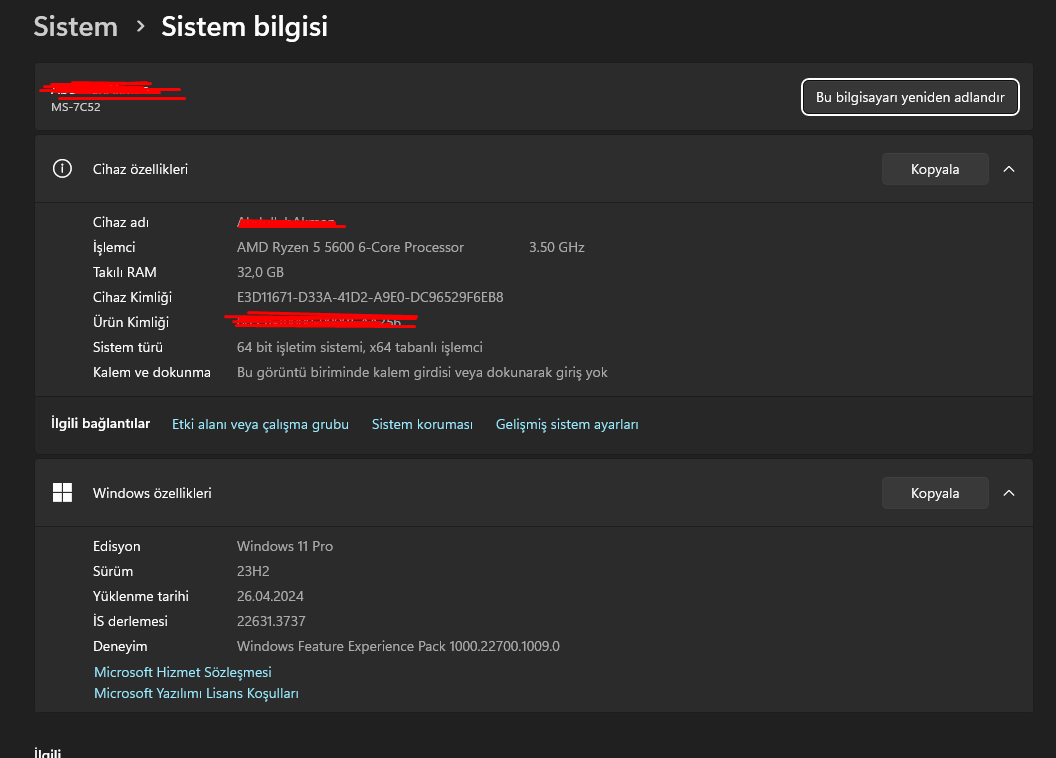This screenshot has width=1056, height=758.
Task: Click the info icon beside Cihaz özellikleri
Action: 62,169
